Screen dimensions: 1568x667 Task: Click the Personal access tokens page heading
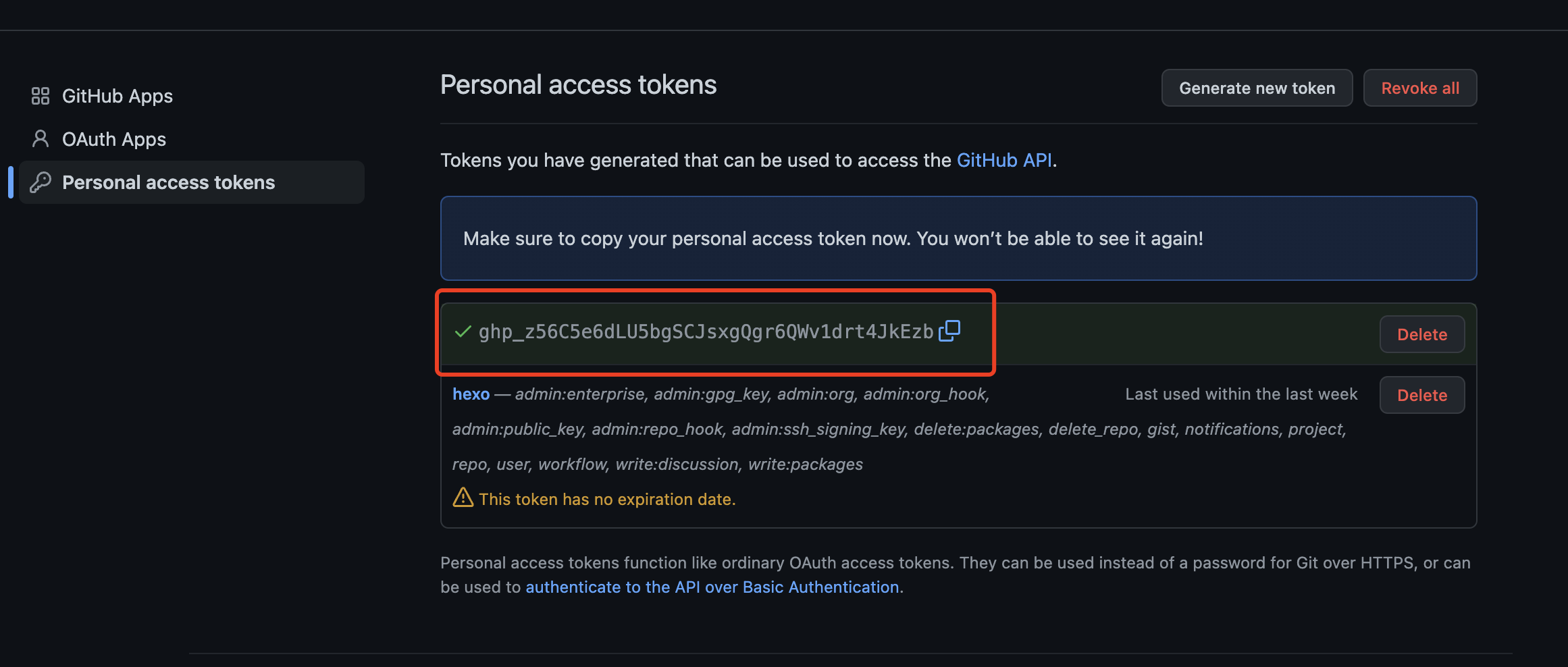pos(578,85)
